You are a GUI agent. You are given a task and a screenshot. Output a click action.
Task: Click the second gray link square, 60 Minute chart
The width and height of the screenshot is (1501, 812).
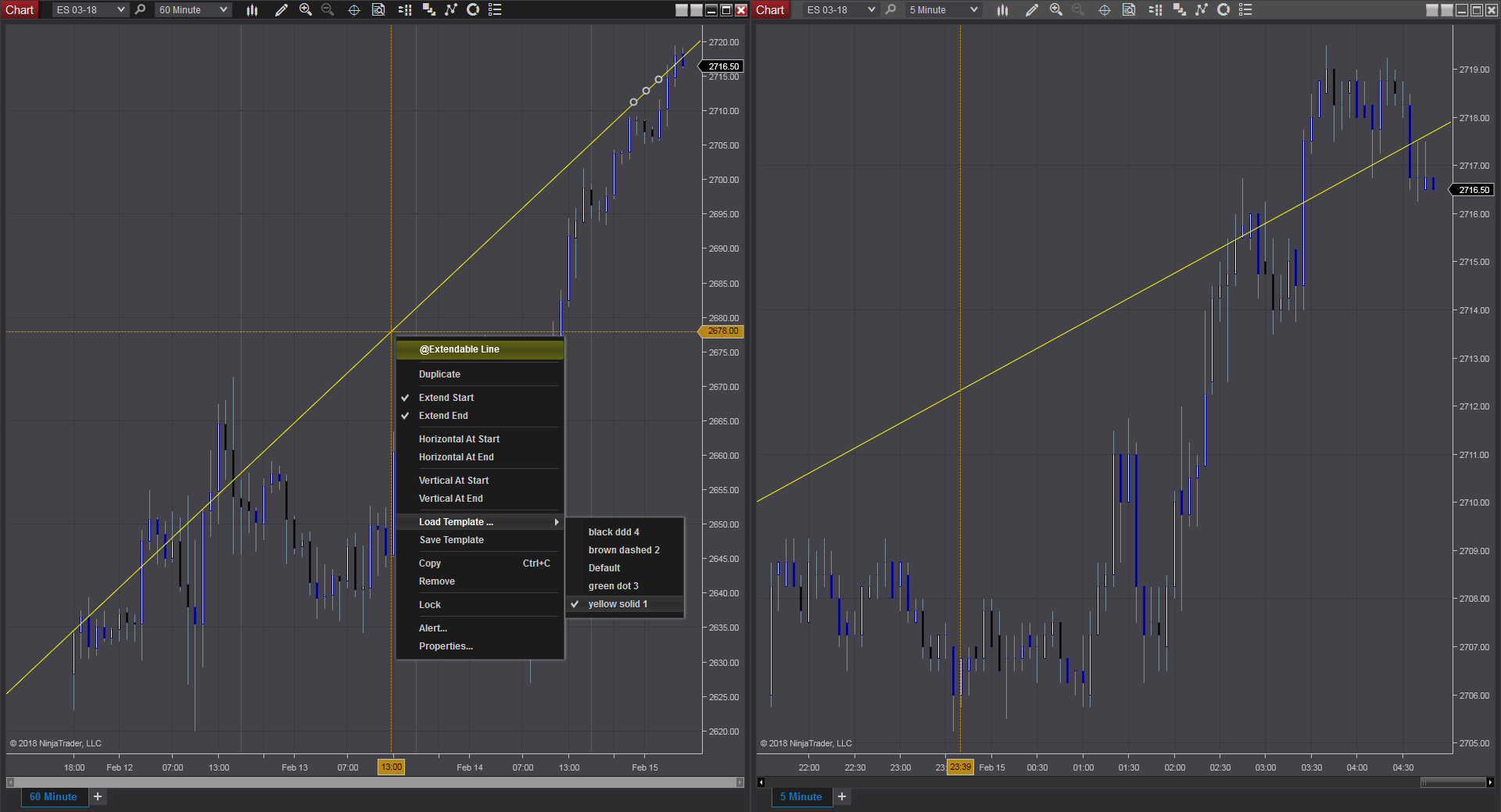(x=697, y=10)
